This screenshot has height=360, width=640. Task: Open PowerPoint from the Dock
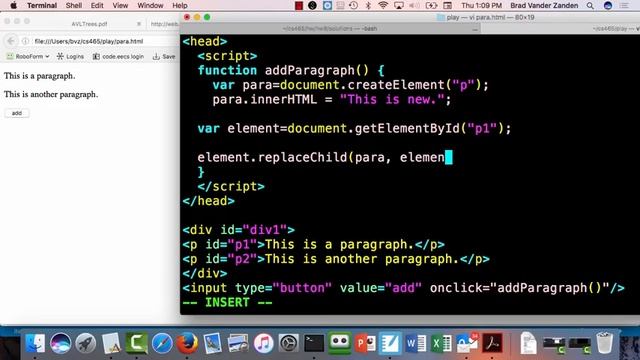coord(365,343)
